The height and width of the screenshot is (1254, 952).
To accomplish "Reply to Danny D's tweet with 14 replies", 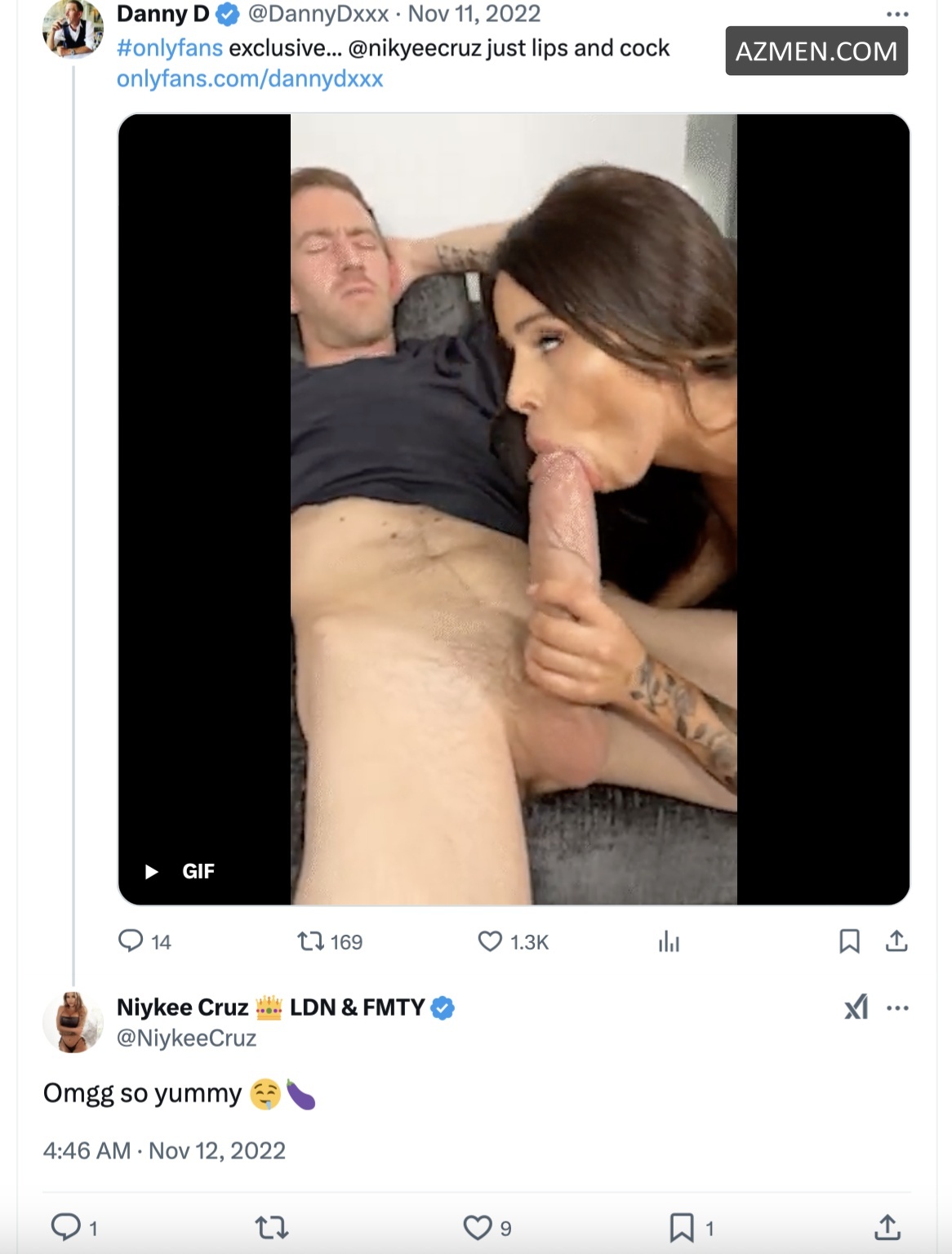I will 131,941.
